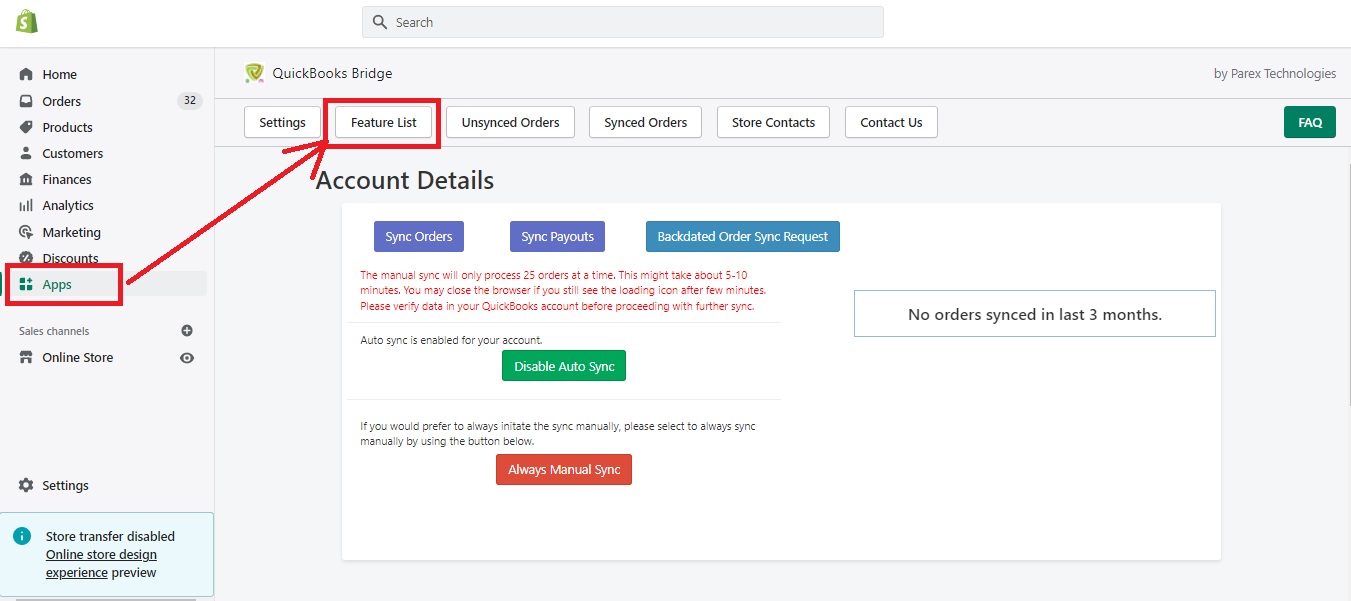1351x601 pixels.
Task: Open Orders in the sidebar
Action: pyautogui.click(x=62, y=101)
